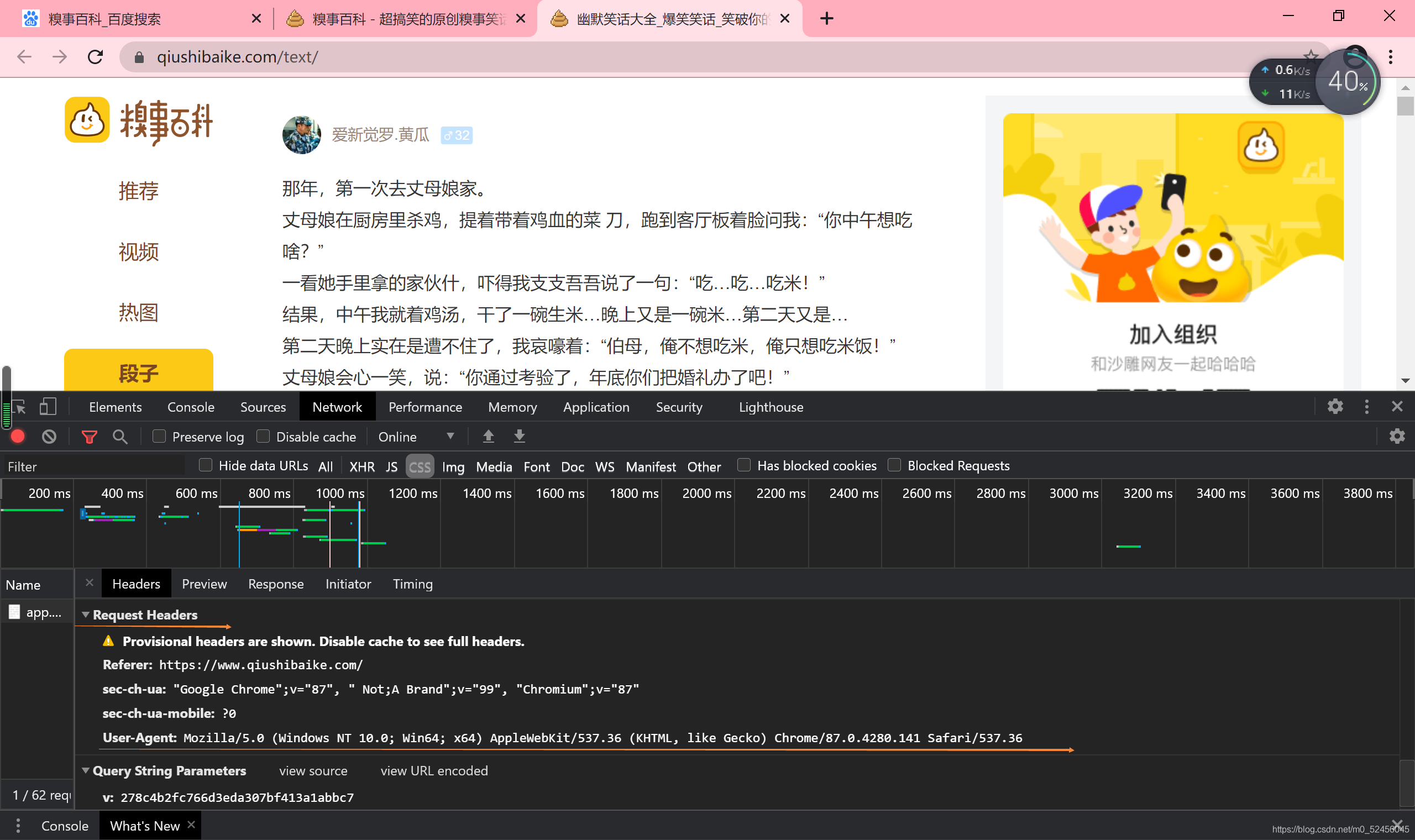Switch to the Elements panel
This screenshot has height=840, width=1415.
pyautogui.click(x=116, y=407)
